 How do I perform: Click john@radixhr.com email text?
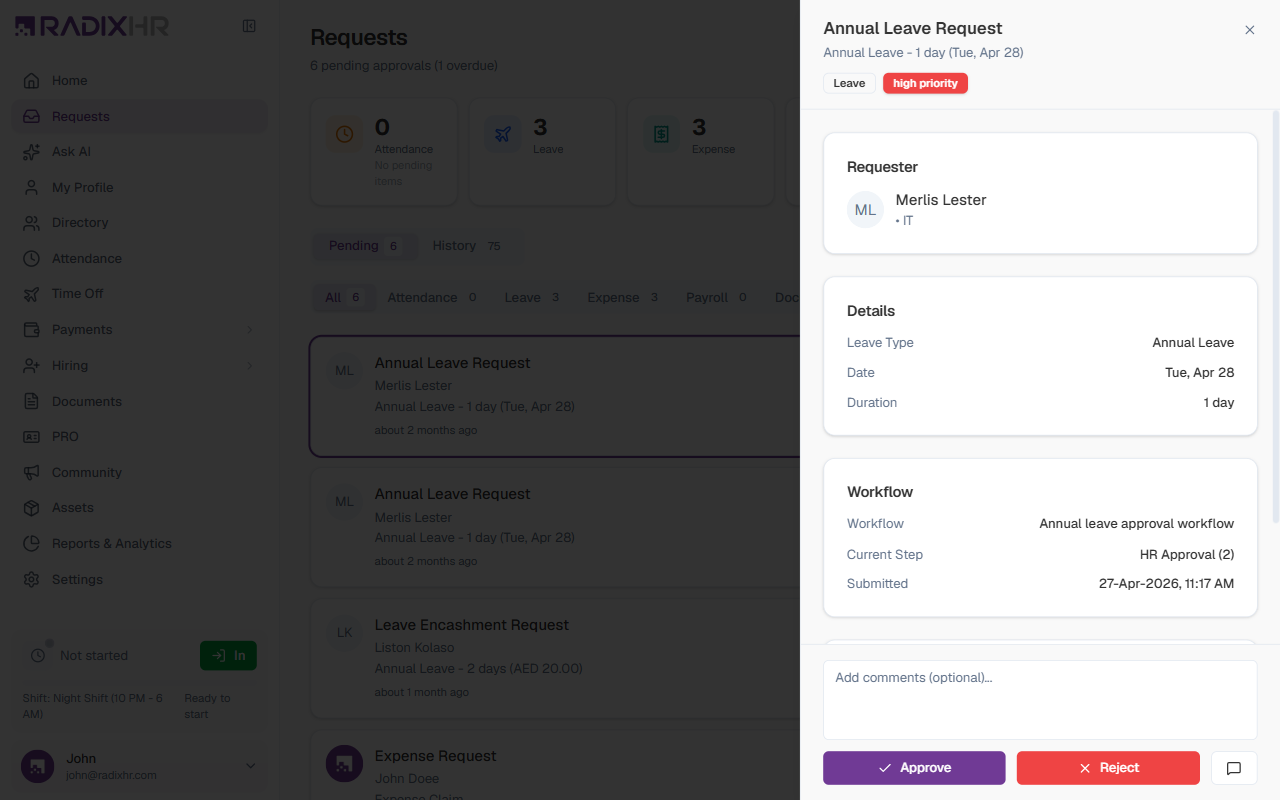[112, 775]
